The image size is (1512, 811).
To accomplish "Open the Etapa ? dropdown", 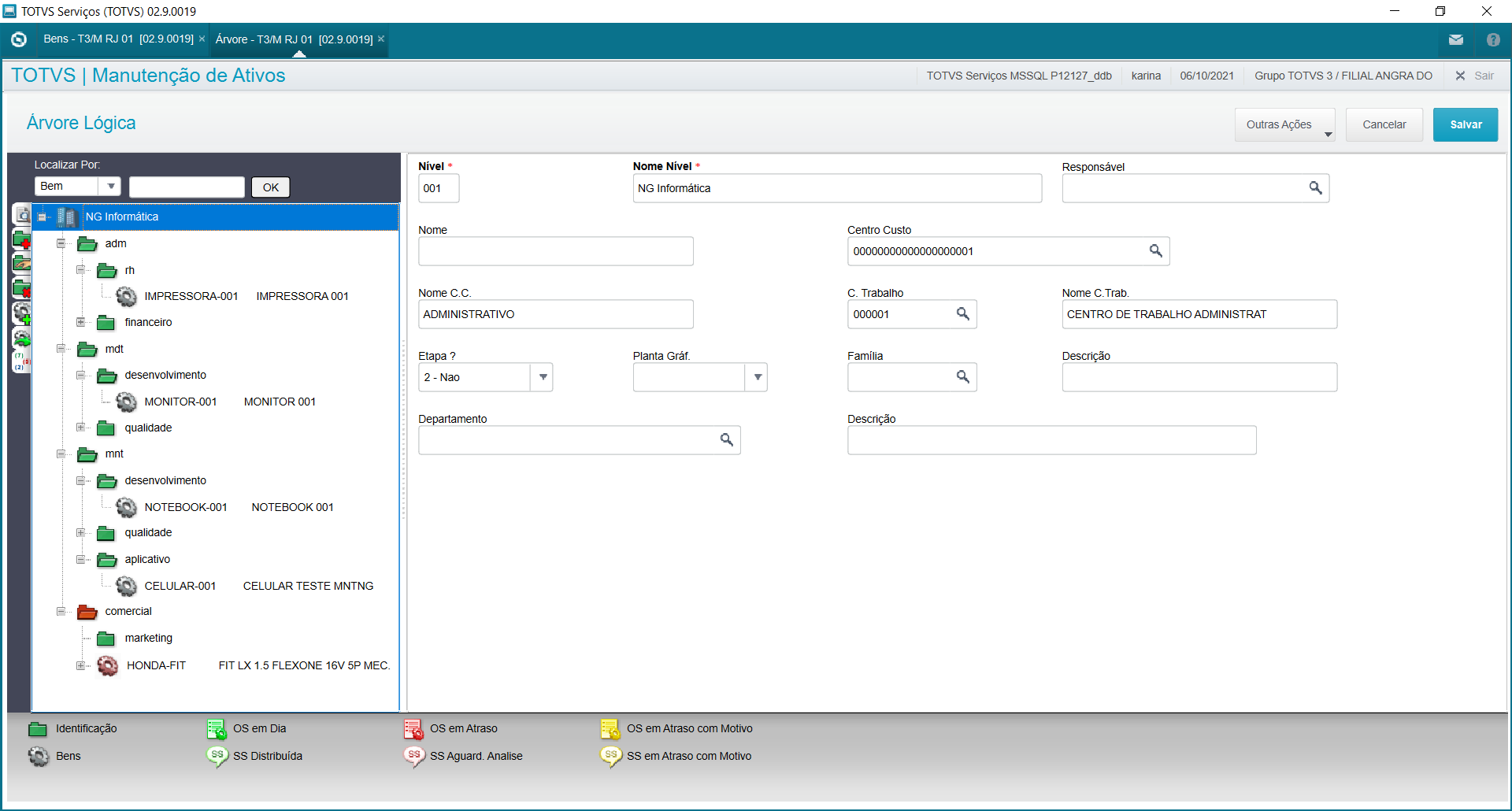I will (543, 377).
